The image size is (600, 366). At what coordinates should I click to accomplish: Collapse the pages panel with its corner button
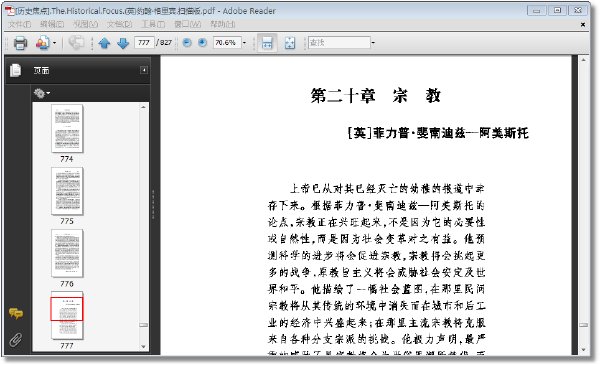(x=144, y=70)
